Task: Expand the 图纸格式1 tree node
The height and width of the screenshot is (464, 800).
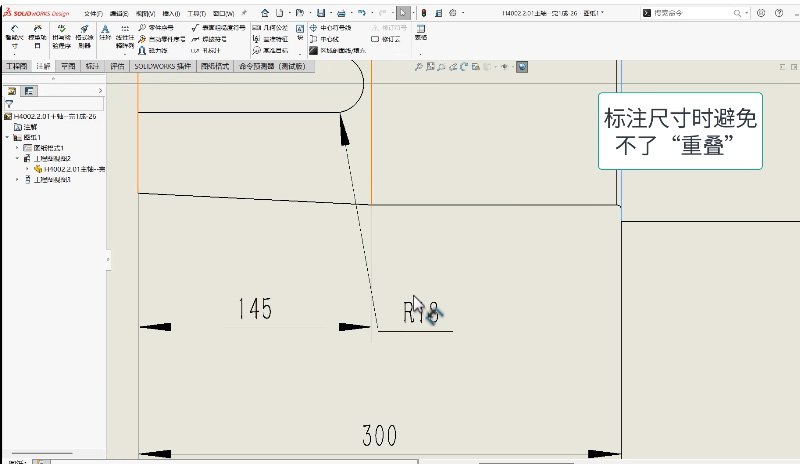Action: (17, 148)
